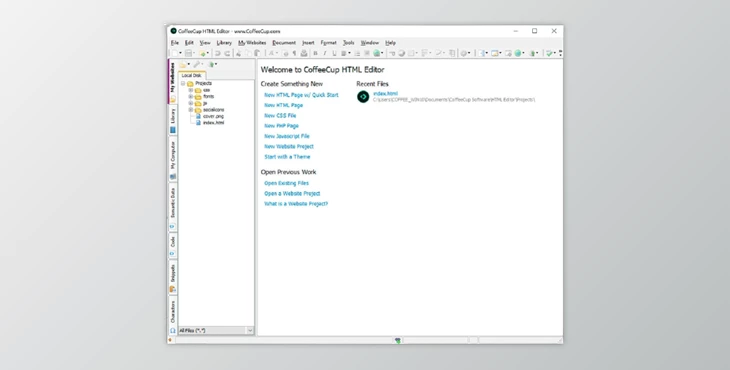Toggle Underline formatting in the toolbar
730x370 pixels.
pos(334,54)
